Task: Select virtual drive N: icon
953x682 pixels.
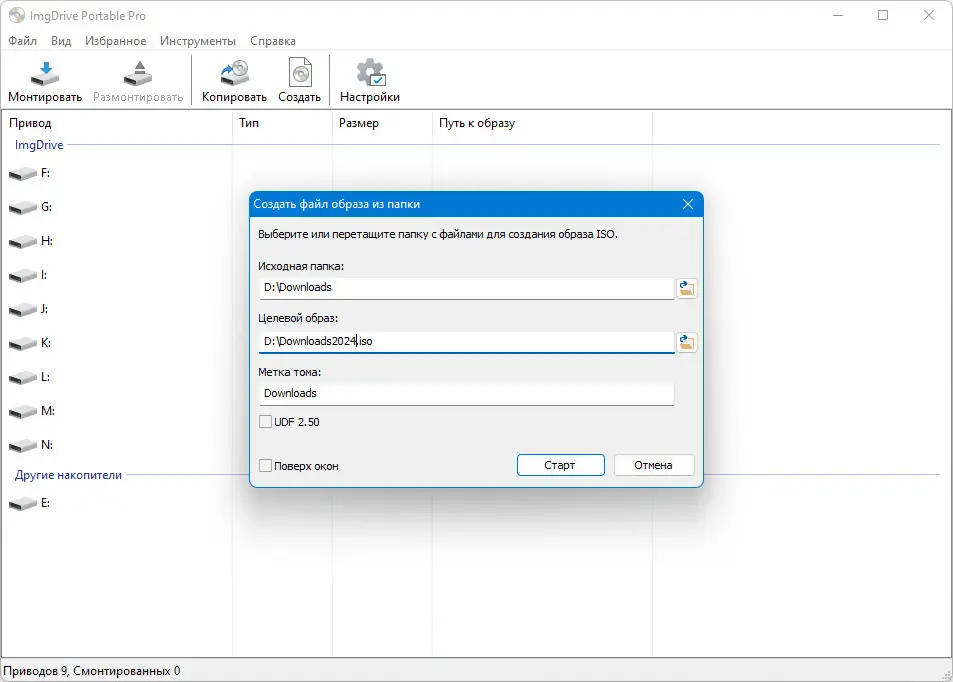Action: pos(23,446)
